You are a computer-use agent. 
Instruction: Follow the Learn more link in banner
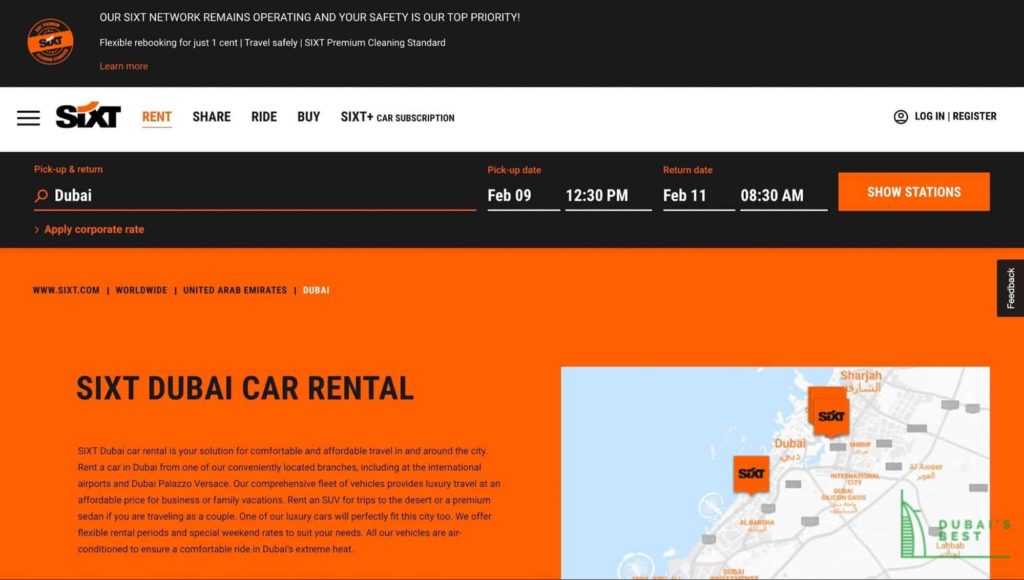[123, 66]
